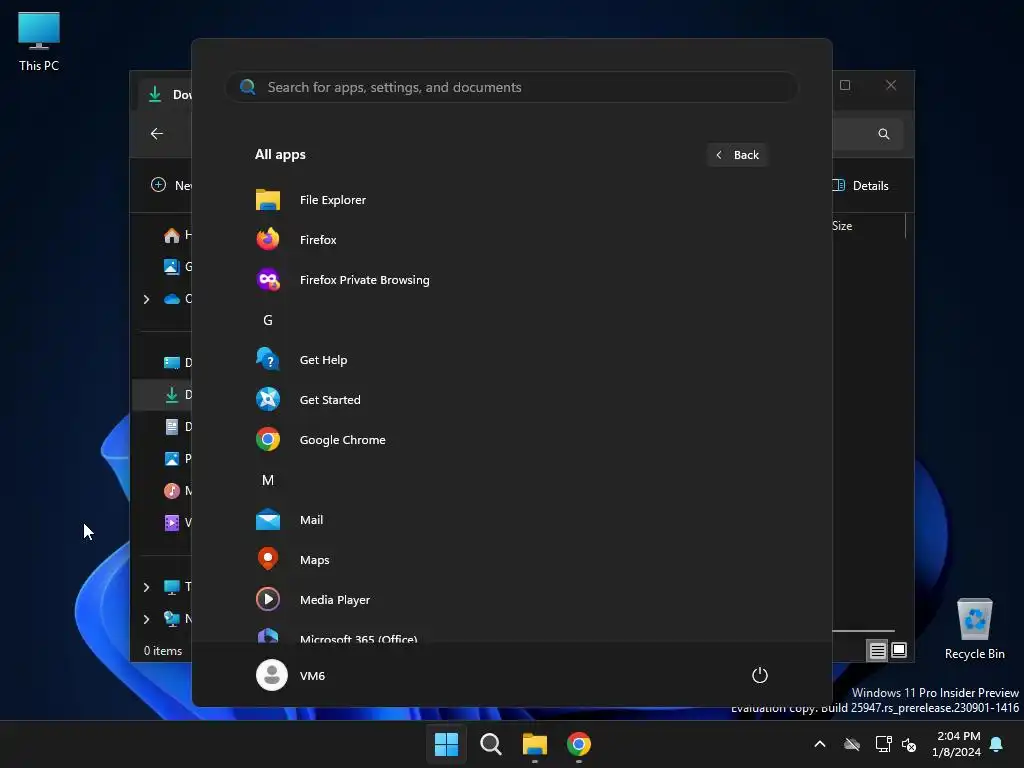Click the Start menu search field

(x=511, y=87)
